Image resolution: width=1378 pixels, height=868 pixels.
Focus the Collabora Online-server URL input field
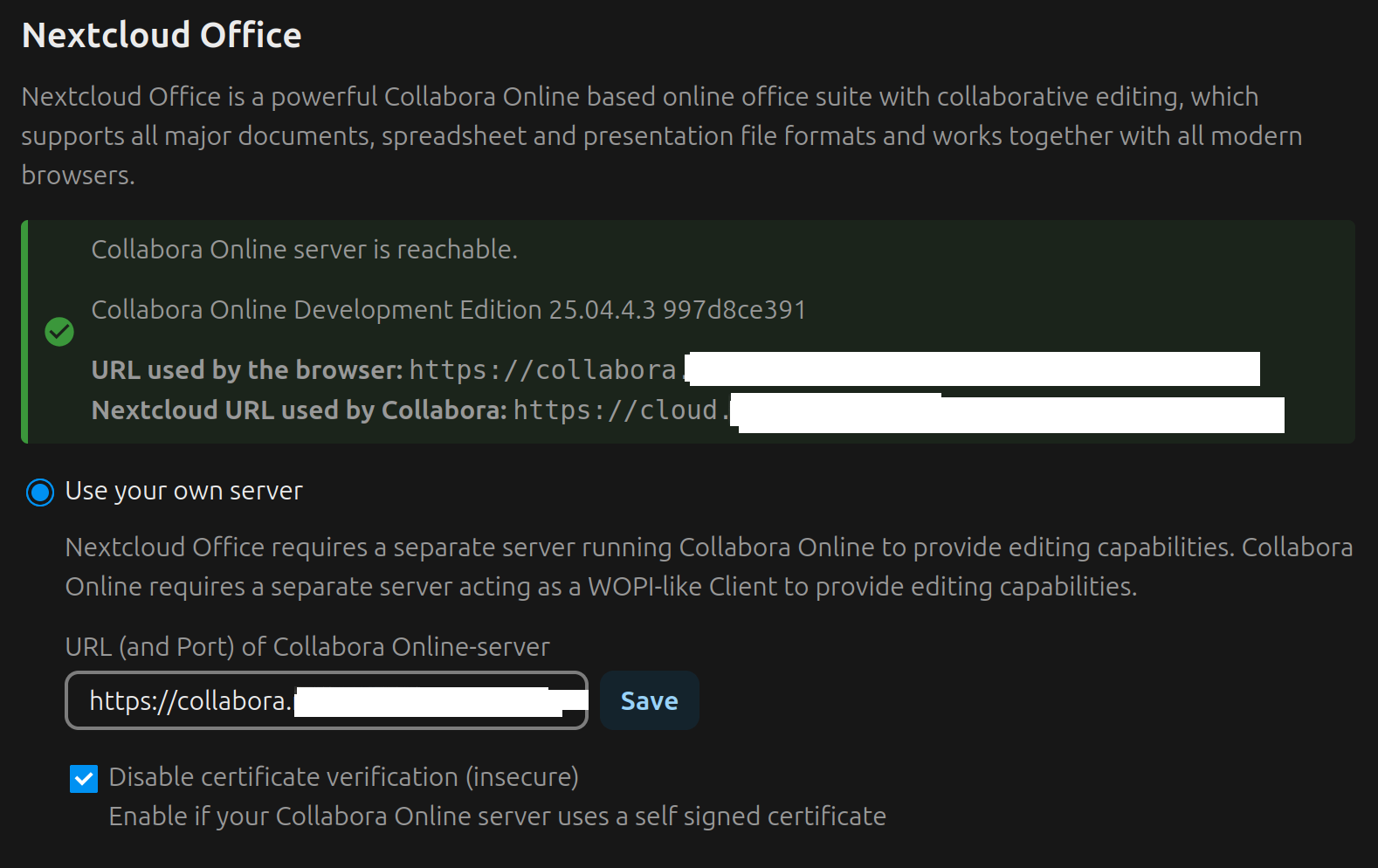[x=326, y=700]
